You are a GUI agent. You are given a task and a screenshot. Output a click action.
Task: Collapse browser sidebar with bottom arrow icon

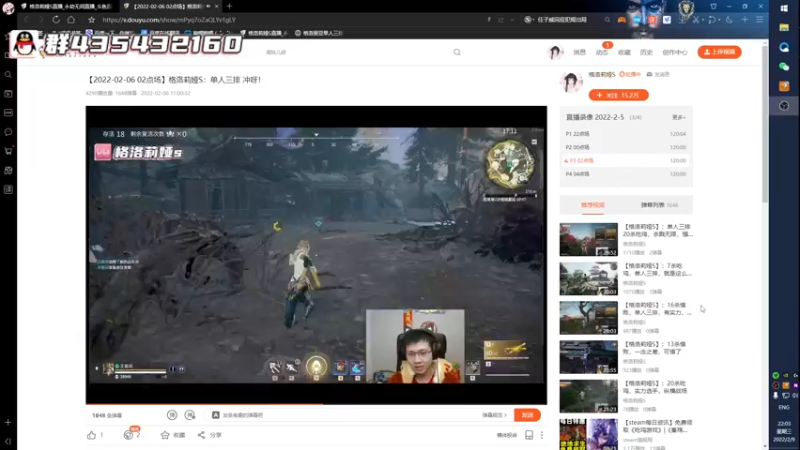(8, 441)
